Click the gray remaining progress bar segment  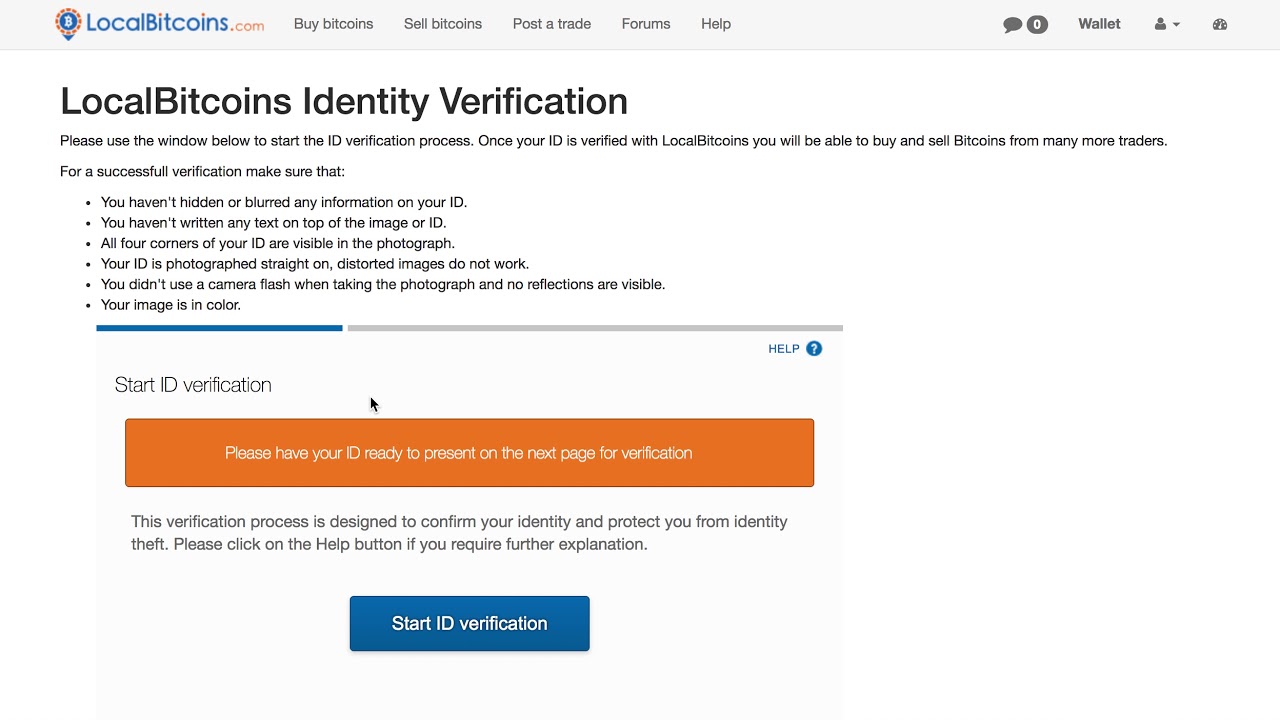pos(595,328)
